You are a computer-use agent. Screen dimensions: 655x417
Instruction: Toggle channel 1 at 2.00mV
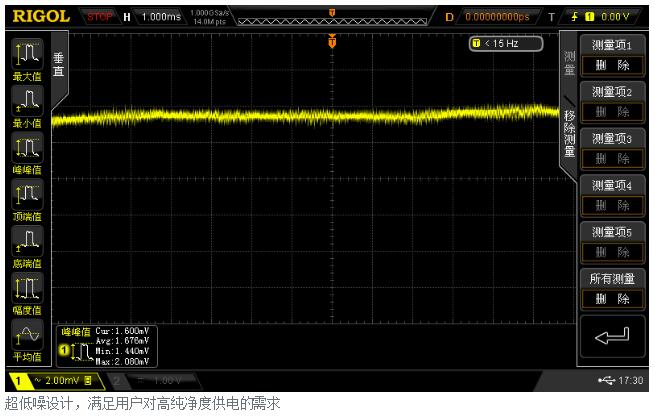(54, 381)
